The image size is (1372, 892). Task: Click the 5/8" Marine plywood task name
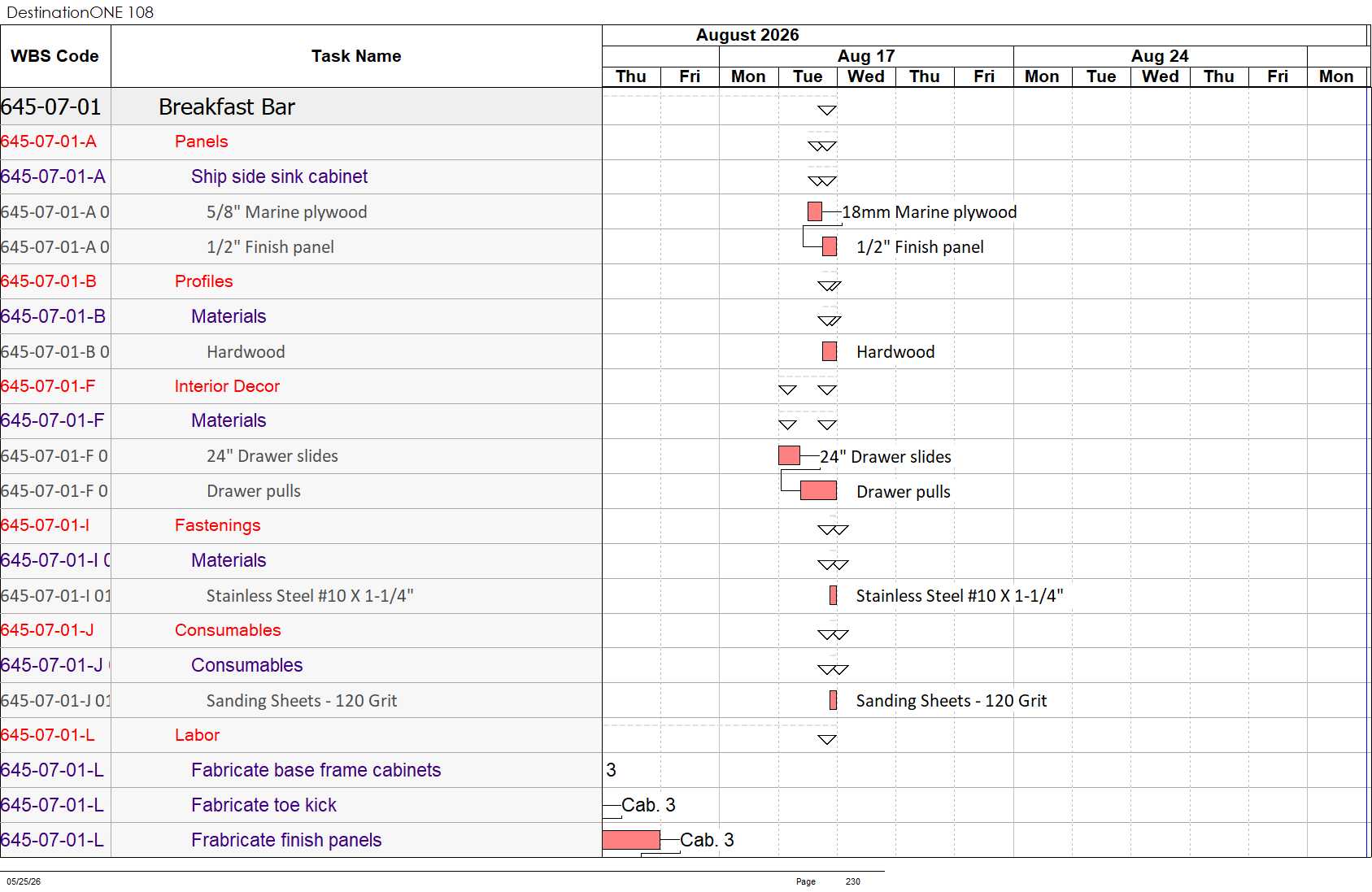pos(286,212)
